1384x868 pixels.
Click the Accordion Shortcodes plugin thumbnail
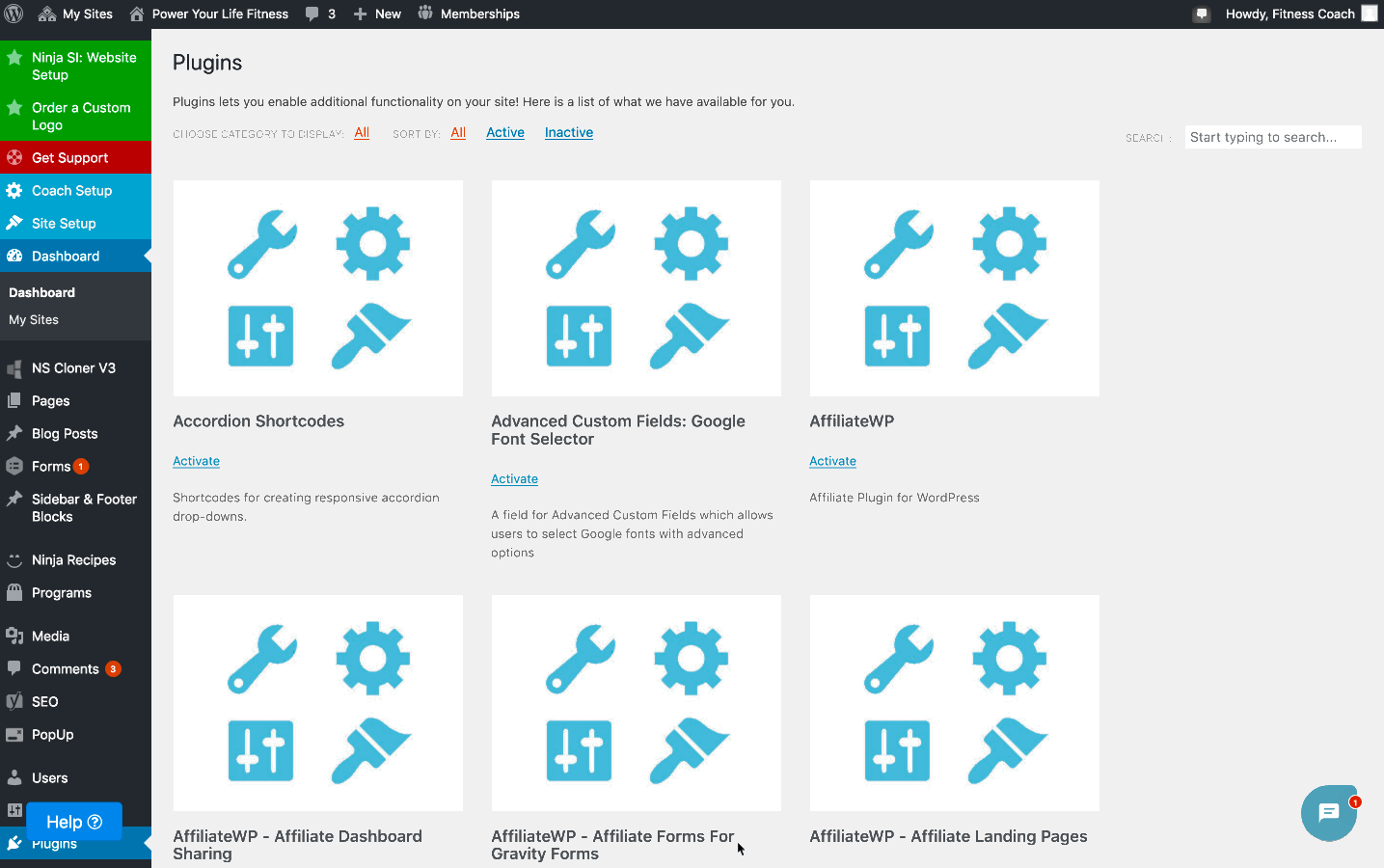(x=318, y=288)
